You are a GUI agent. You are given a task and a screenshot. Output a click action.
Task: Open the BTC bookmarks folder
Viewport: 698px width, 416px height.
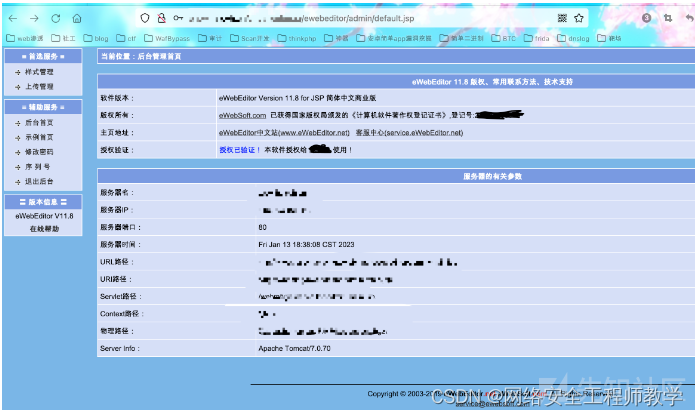coord(503,38)
